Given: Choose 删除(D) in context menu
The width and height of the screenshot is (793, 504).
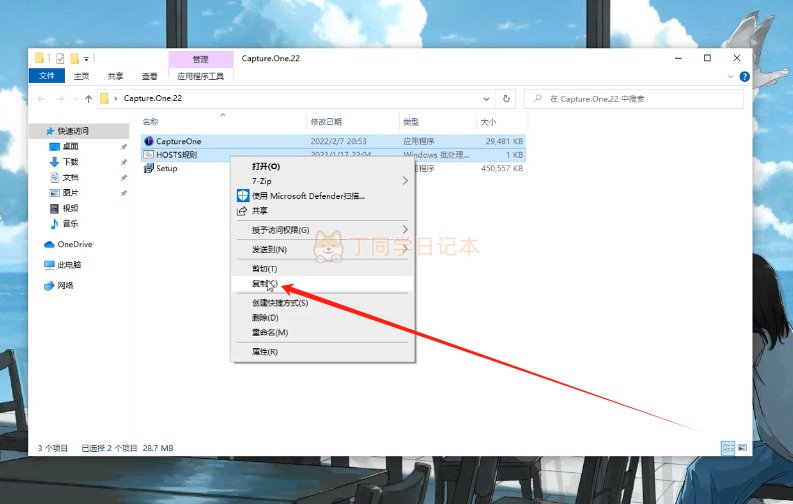Looking at the screenshot, I should (x=322, y=317).
